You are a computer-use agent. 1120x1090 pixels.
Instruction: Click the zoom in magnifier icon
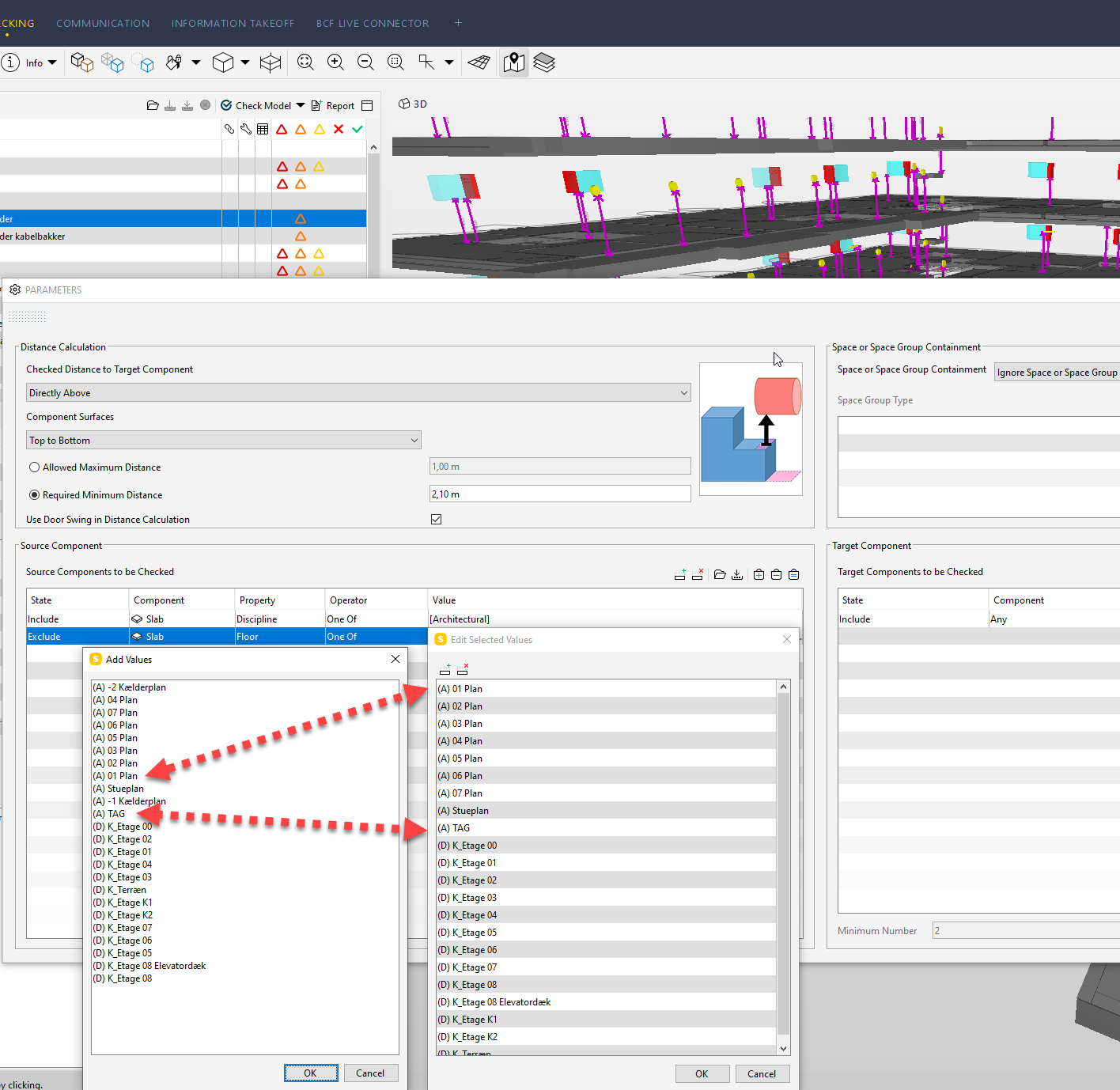pyautogui.click(x=335, y=62)
